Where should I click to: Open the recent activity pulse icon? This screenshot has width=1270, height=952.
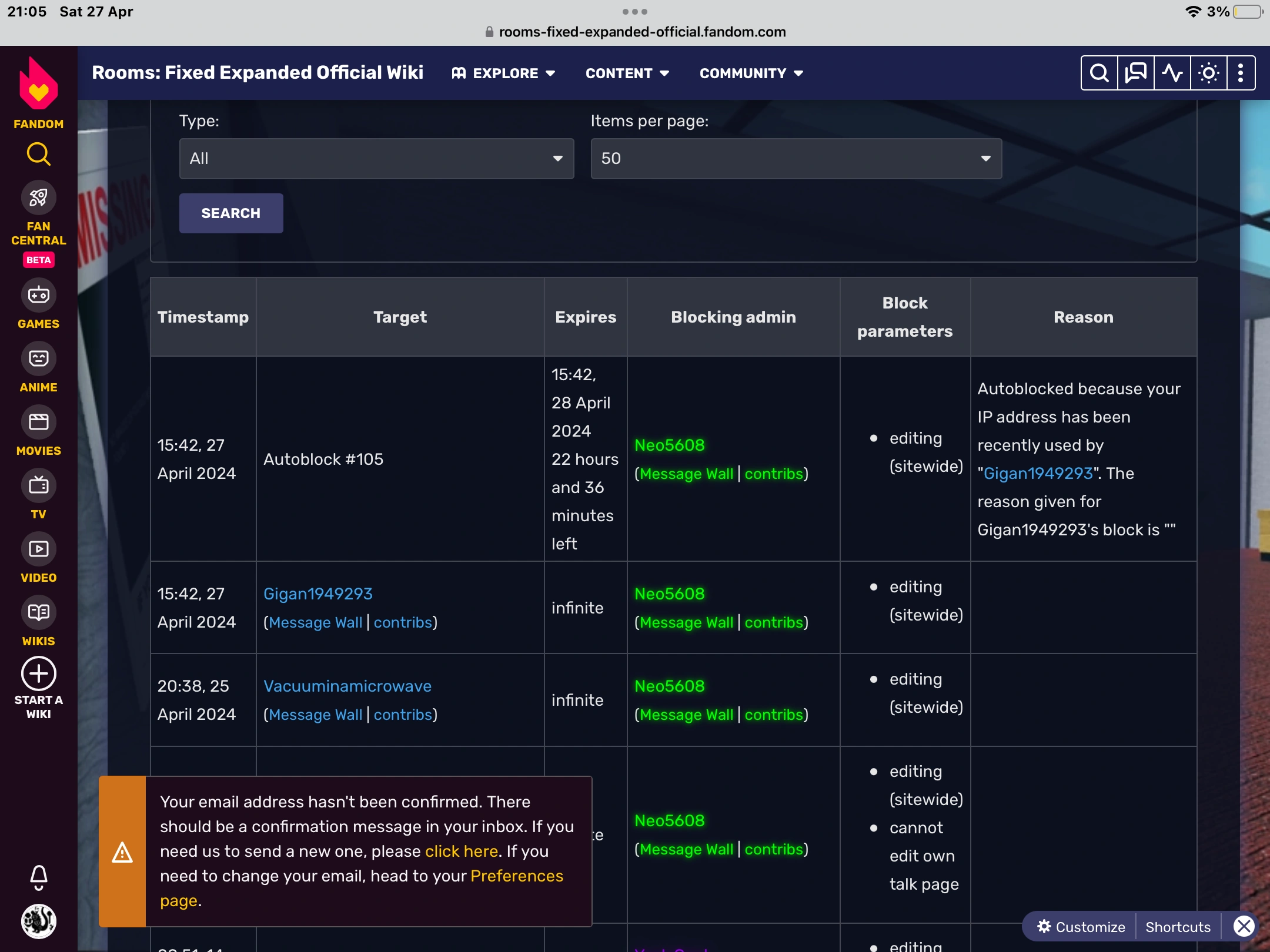[1172, 73]
